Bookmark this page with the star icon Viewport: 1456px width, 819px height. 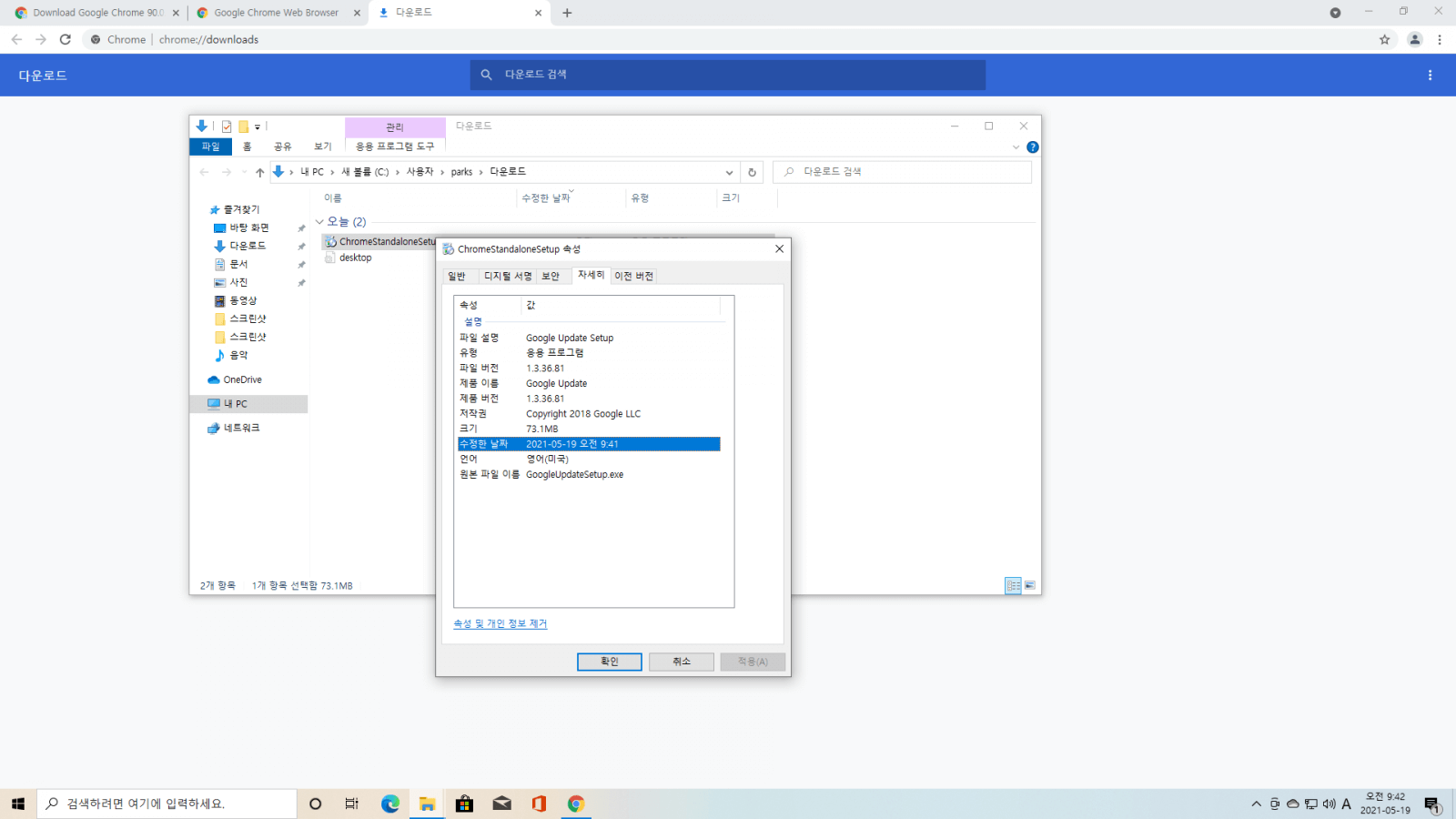pos(1385,39)
